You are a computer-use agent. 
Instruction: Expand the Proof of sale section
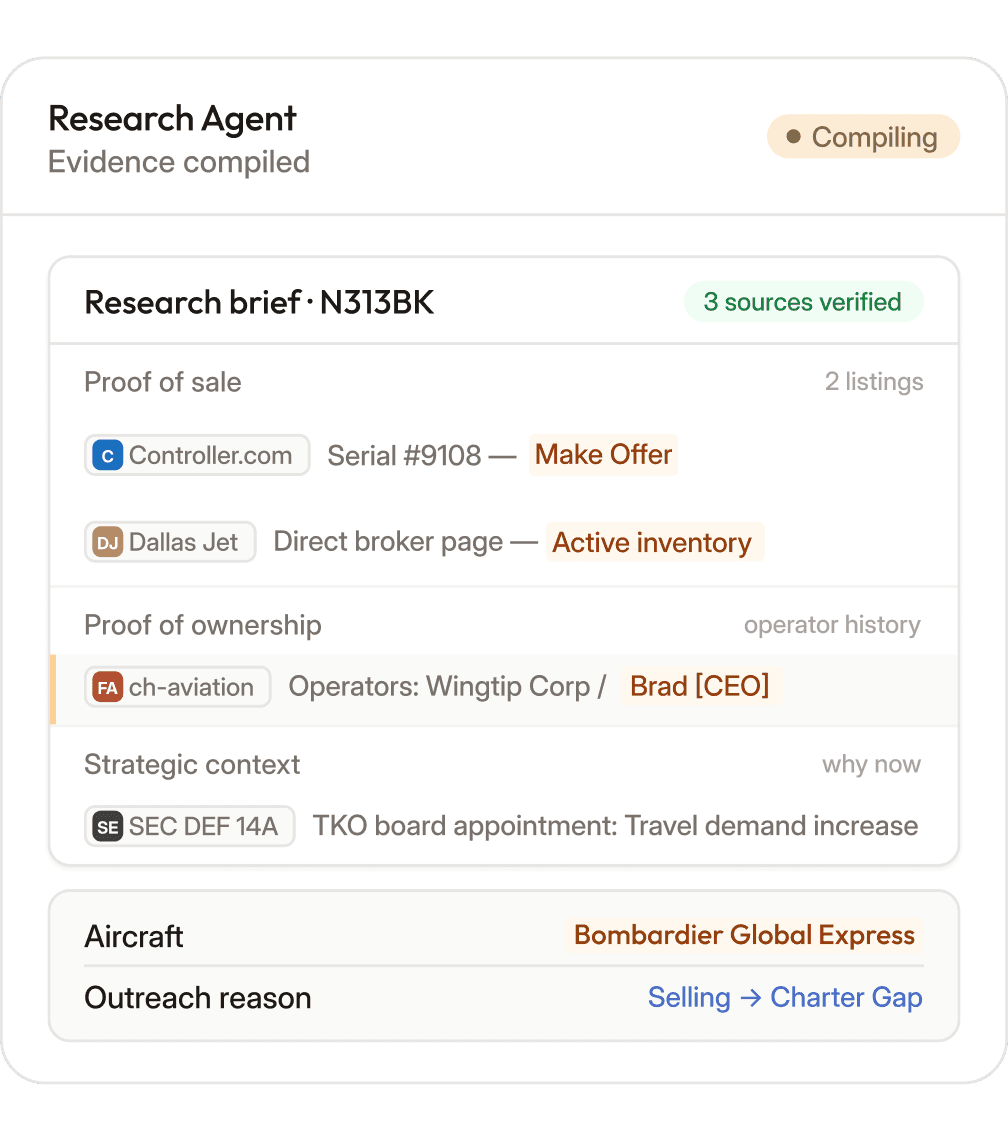163,382
